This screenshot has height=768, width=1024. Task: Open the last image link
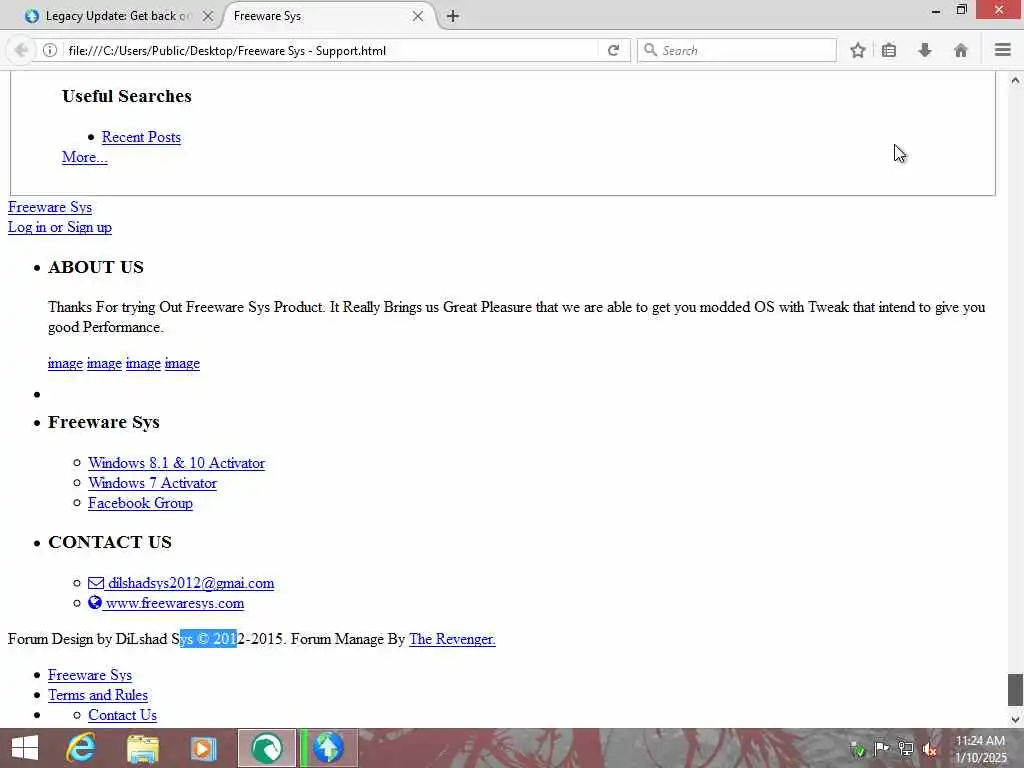pos(182,363)
